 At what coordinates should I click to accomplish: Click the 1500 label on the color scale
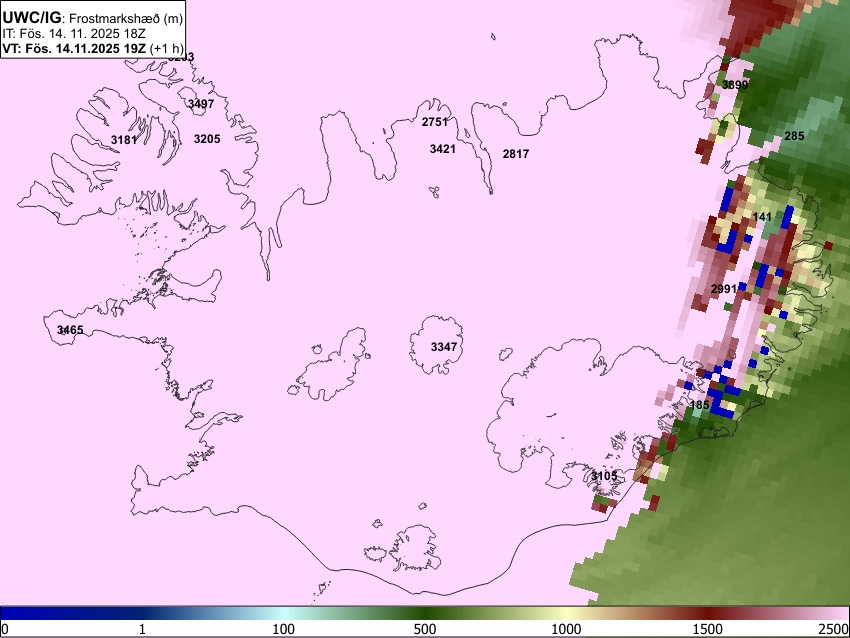708,629
